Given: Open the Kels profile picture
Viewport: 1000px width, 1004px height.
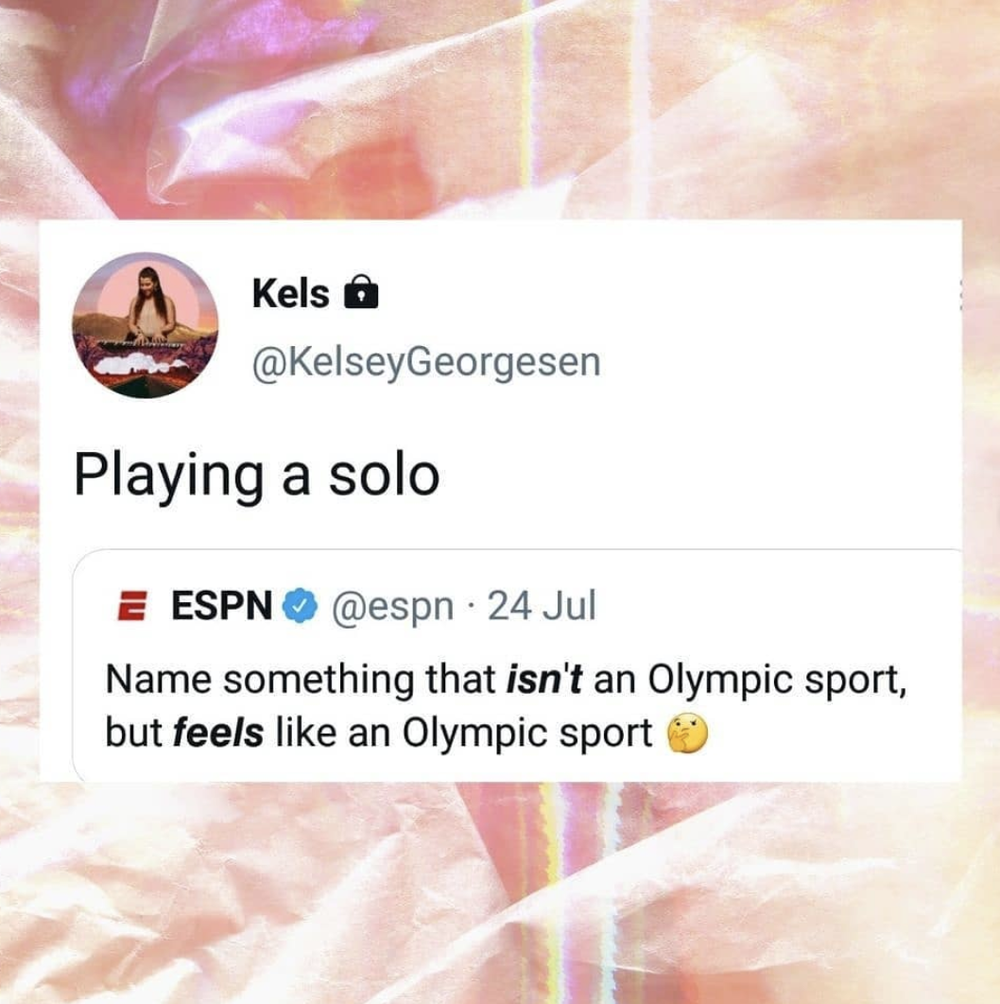Looking at the screenshot, I should coord(145,325).
